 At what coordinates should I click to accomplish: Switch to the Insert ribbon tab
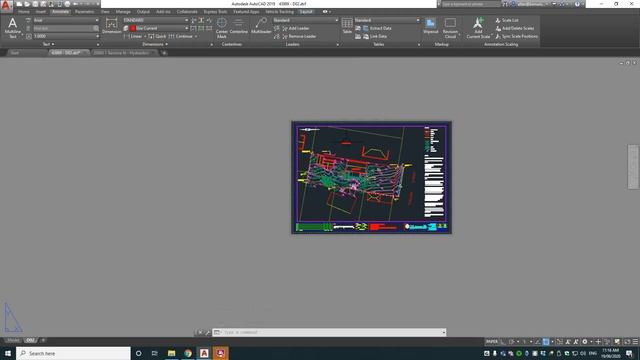click(41, 12)
